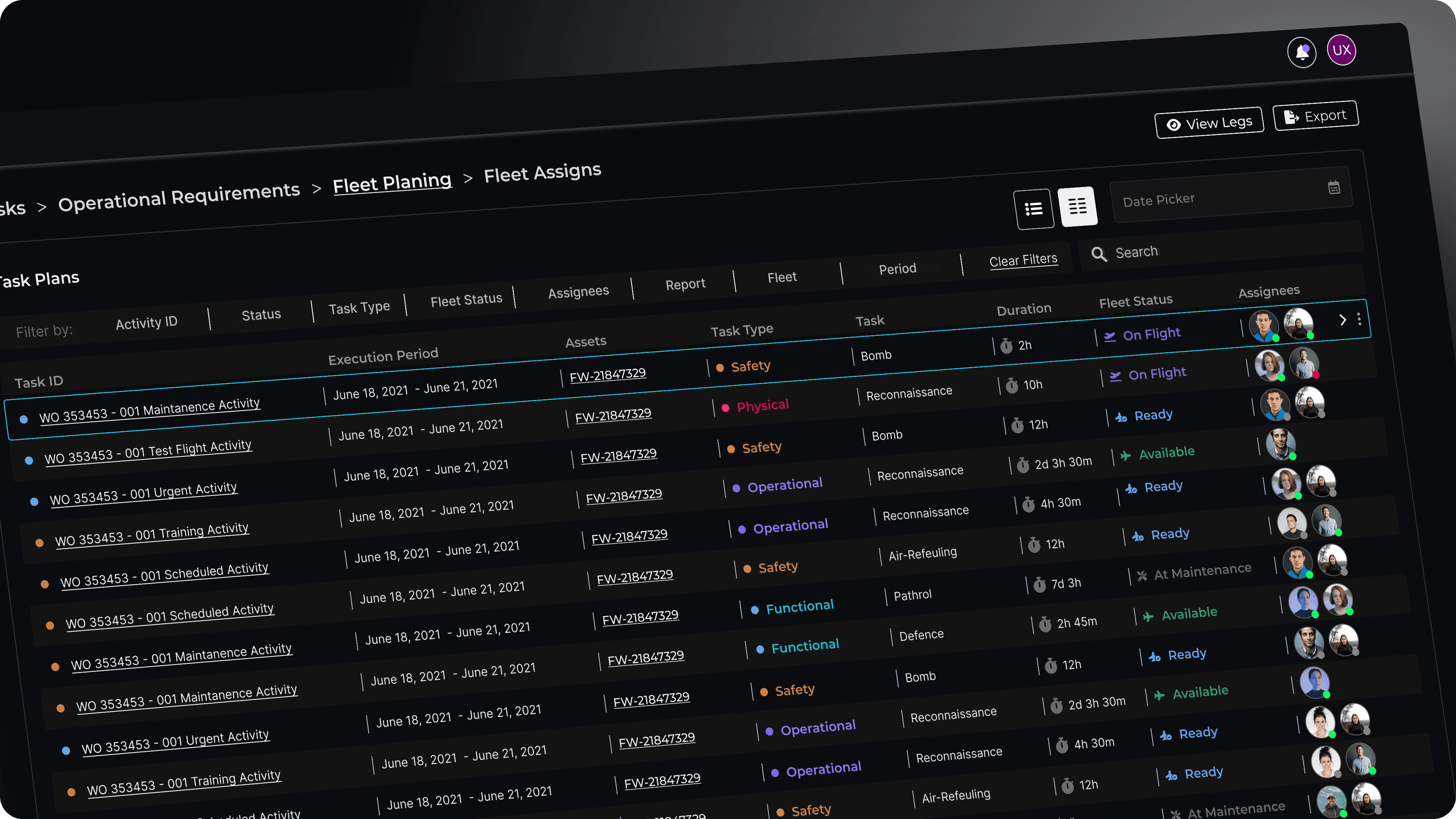The height and width of the screenshot is (819, 1456).
Task: Click the At Maintenance wrench status icon
Action: coord(1142,576)
